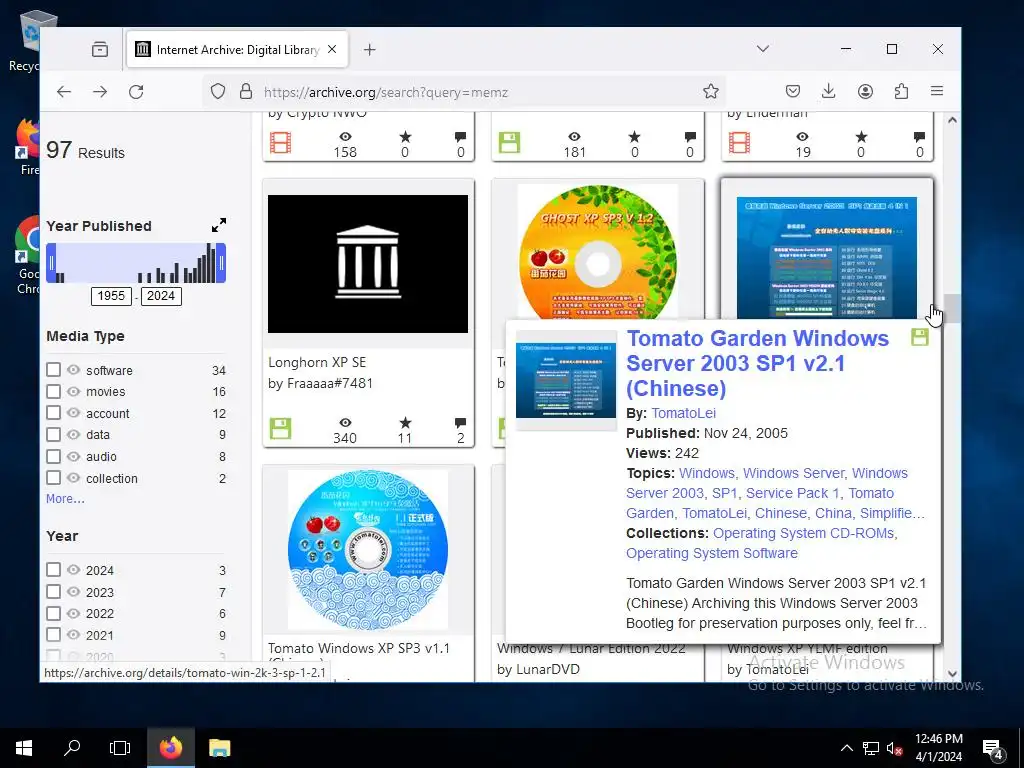1024x768 pixels.
Task: Click software media icon in hover popup
Action: pyautogui.click(x=920, y=338)
